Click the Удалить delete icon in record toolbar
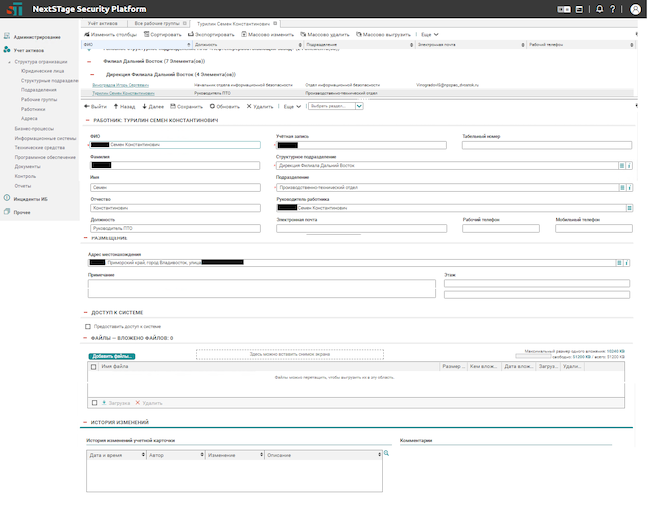The width and height of the screenshot is (650, 506). click(x=249, y=106)
